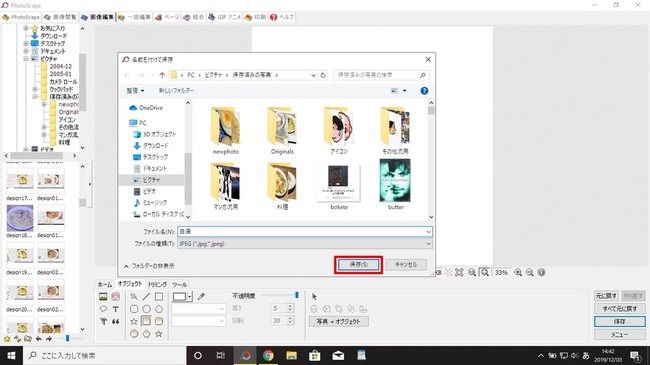Image resolution: width=650 pixels, height=365 pixels.
Task: Click the Windows Start button
Action: tap(11, 355)
